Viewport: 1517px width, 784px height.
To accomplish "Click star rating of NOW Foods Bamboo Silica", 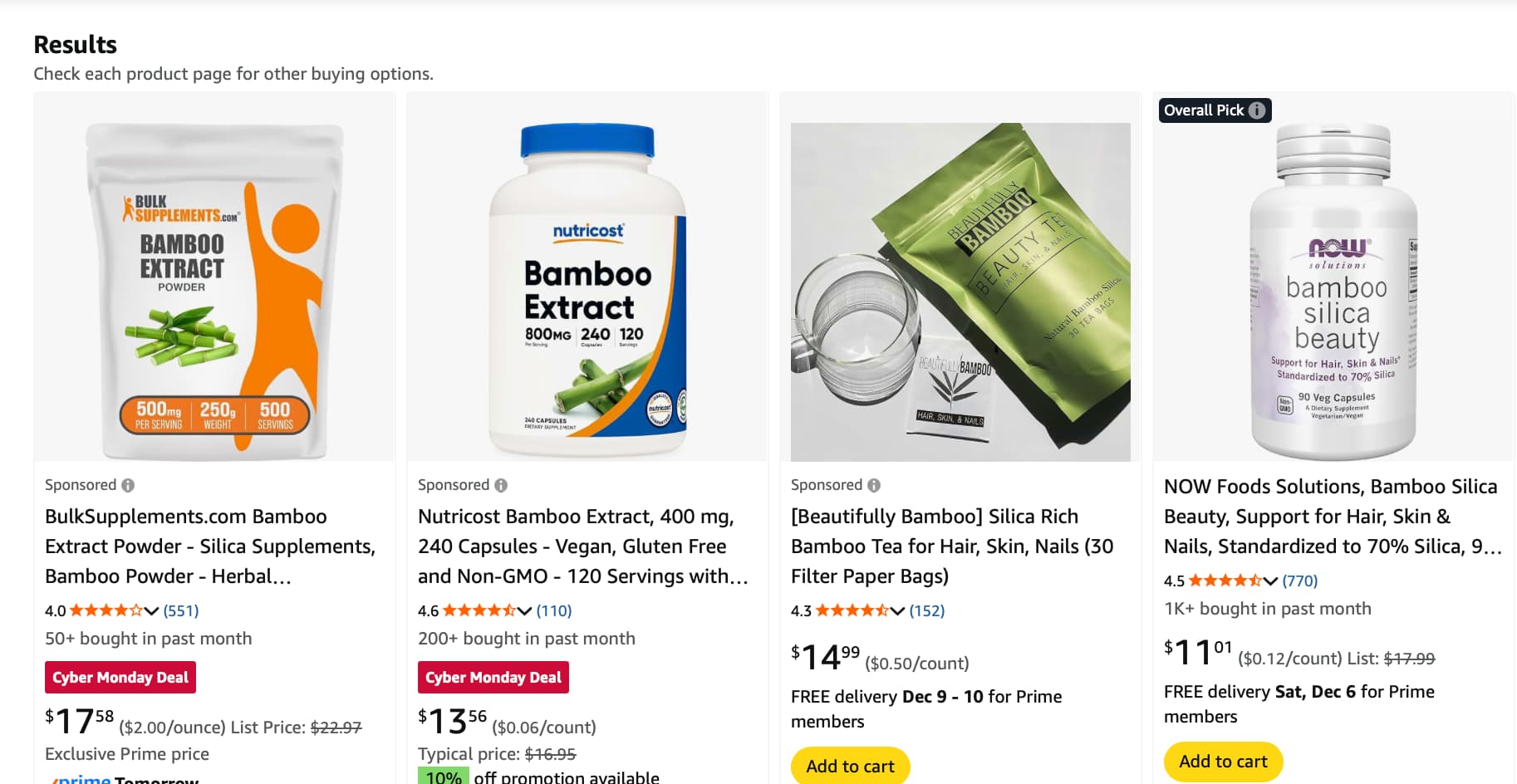I will click(1225, 581).
